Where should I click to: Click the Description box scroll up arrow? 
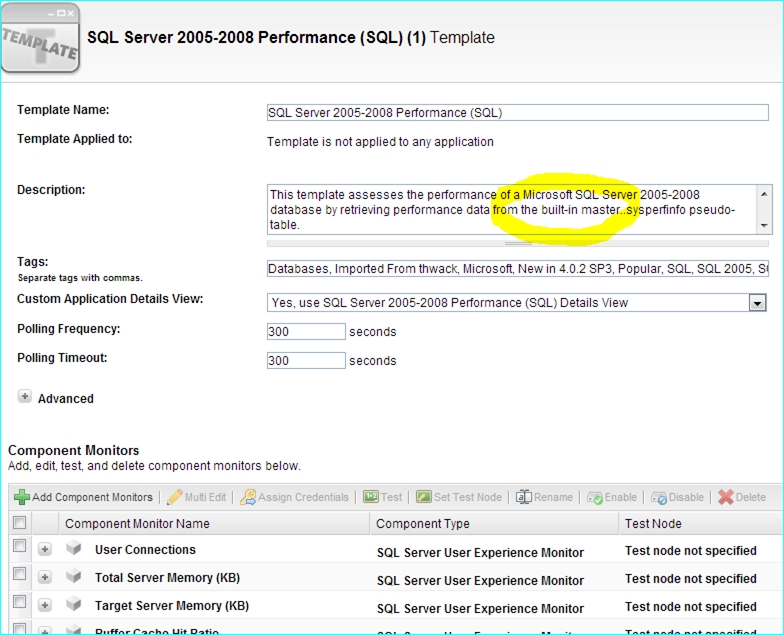764,194
